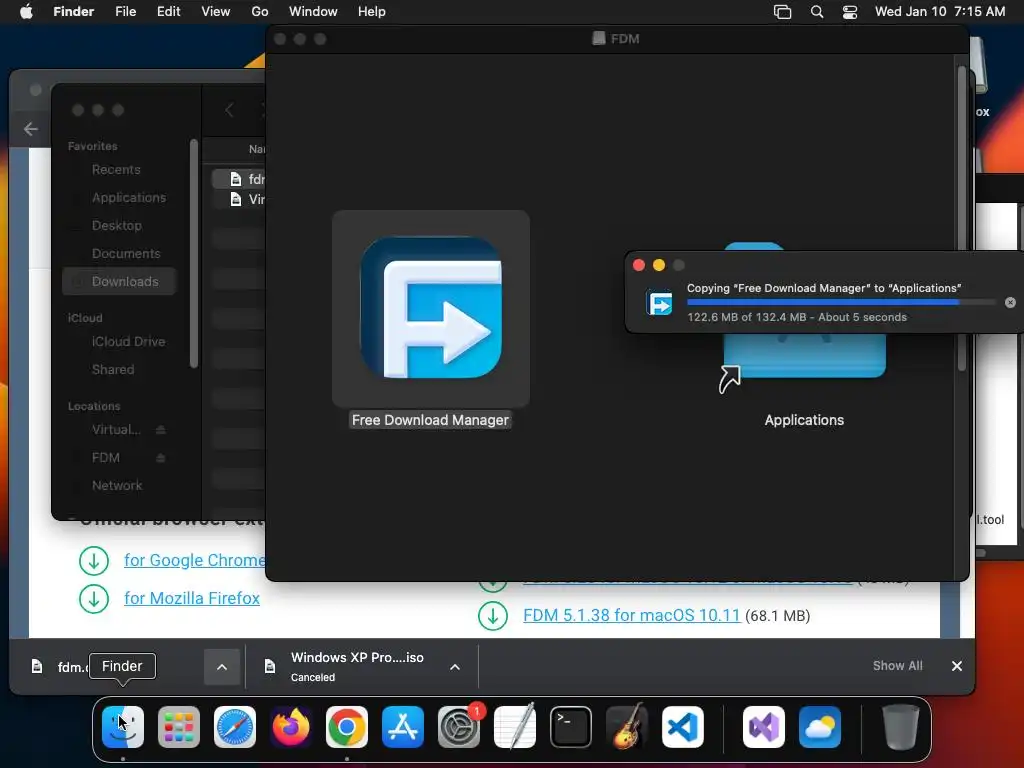Launch Firefox from the Dock
This screenshot has width=1024, height=768.
click(x=291, y=727)
